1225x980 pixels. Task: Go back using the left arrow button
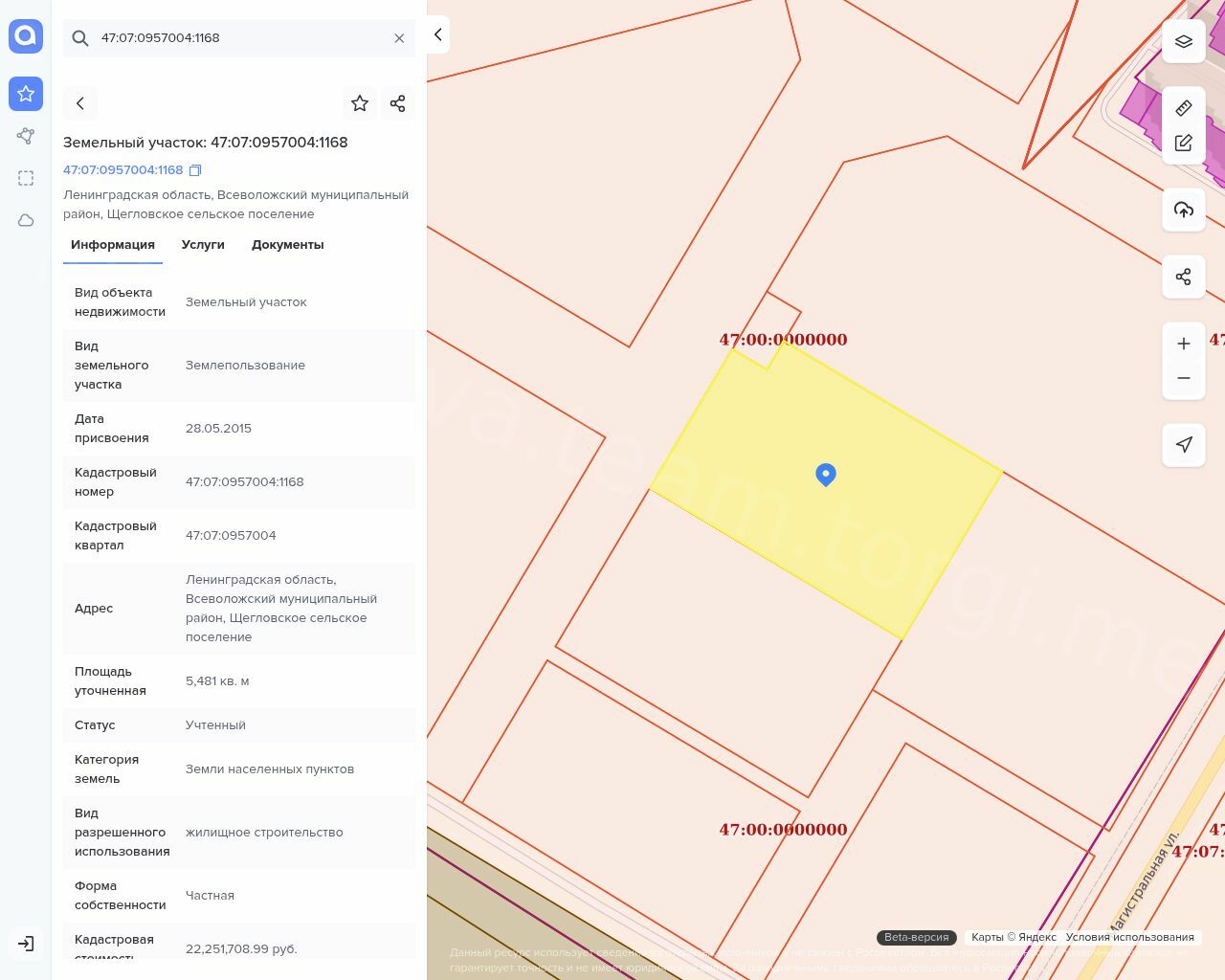(80, 103)
